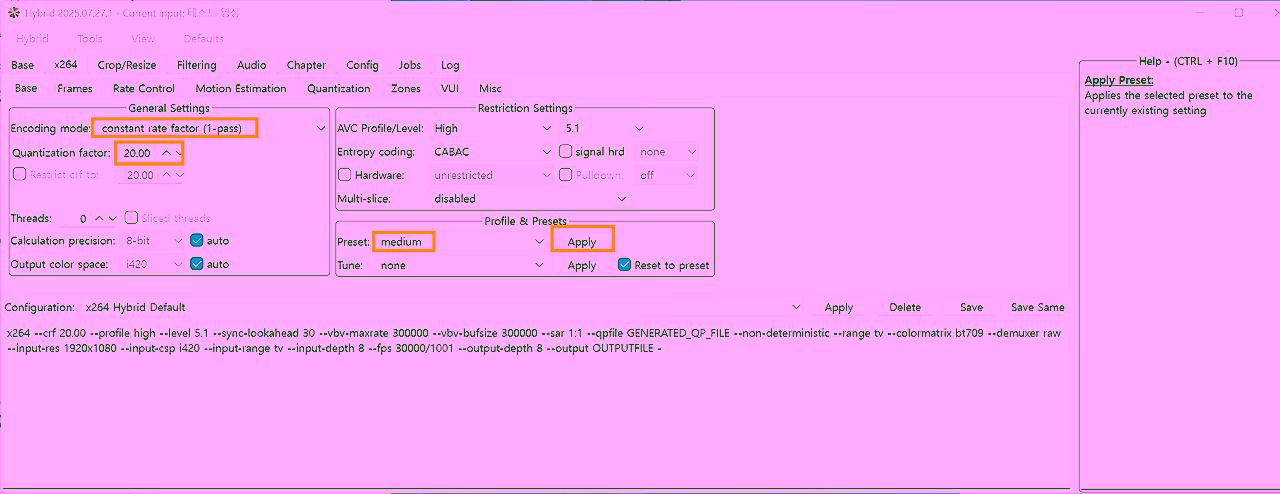The height and width of the screenshot is (494, 1280).
Task: Open AVC Level dropdown showing 5.1
Action: click(x=604, y=128)
